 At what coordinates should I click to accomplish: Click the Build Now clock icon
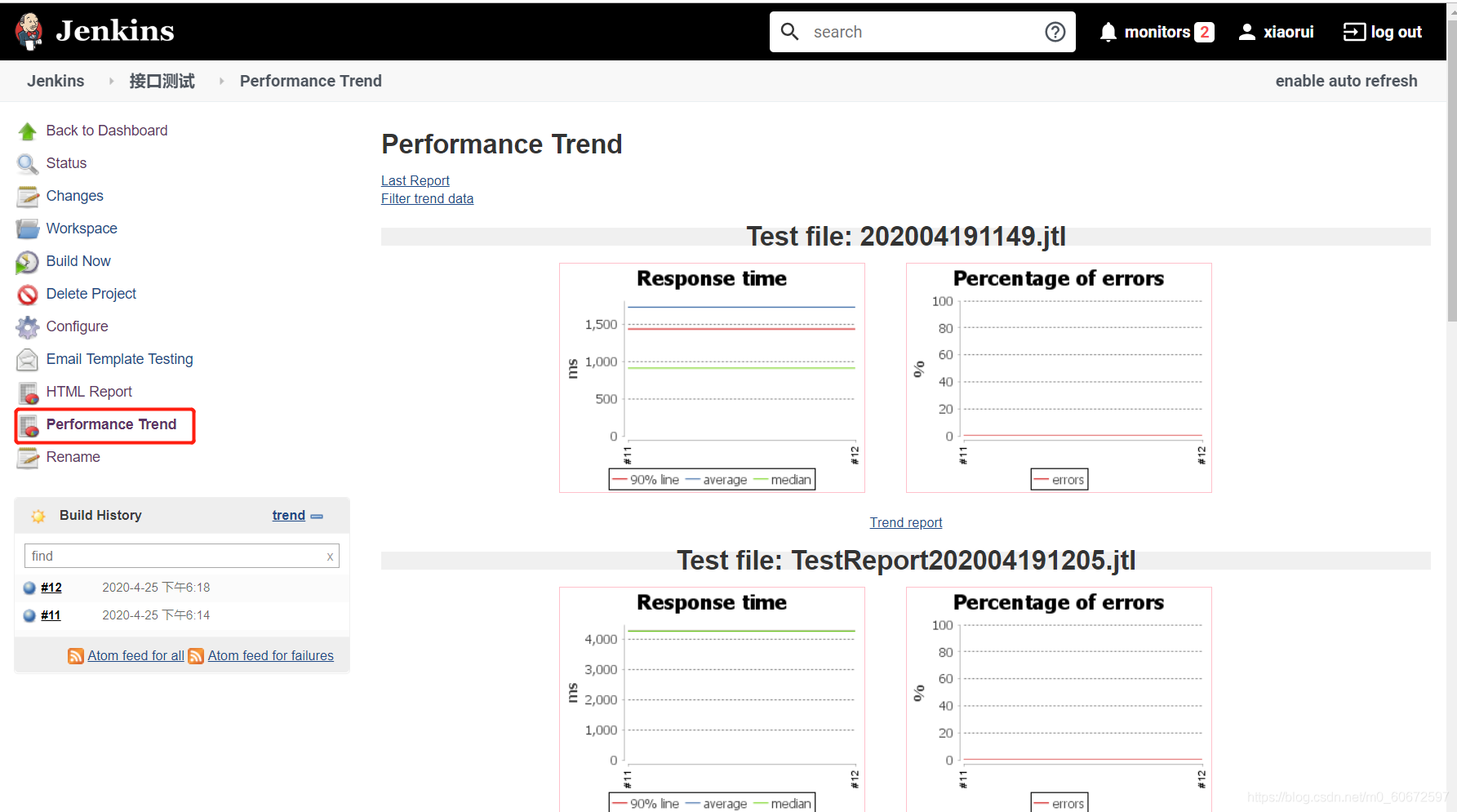point(28,262)
